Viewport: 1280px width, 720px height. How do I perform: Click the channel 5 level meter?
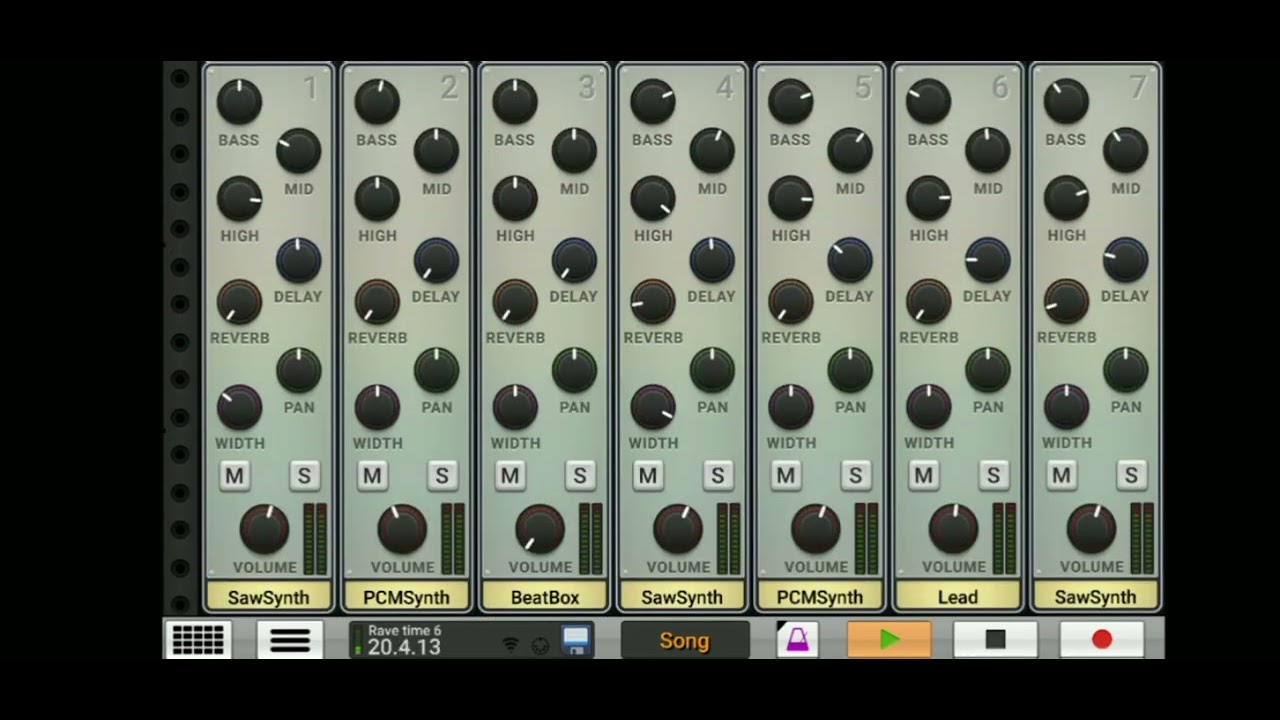[x=867, y=539]
